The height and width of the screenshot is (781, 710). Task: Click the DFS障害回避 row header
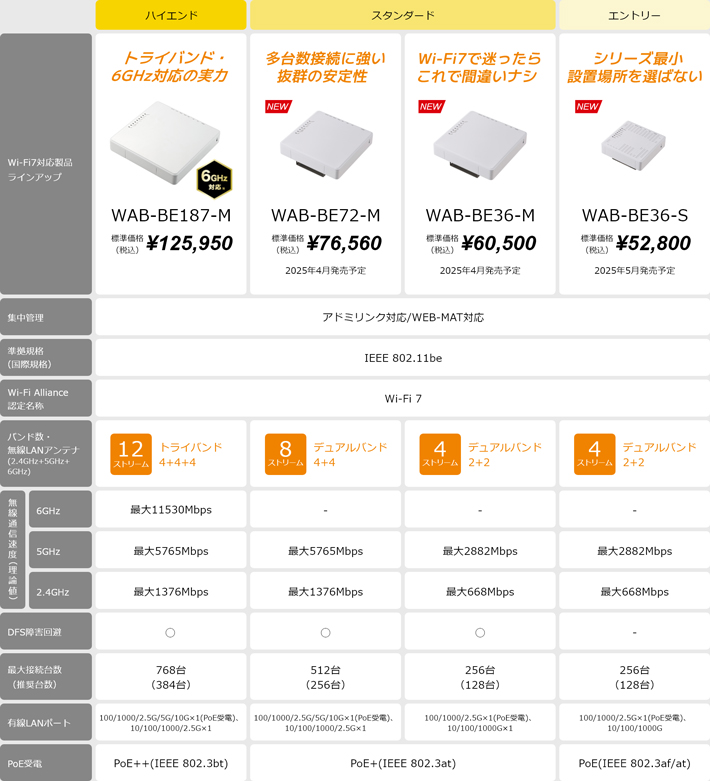pos(46,632)
